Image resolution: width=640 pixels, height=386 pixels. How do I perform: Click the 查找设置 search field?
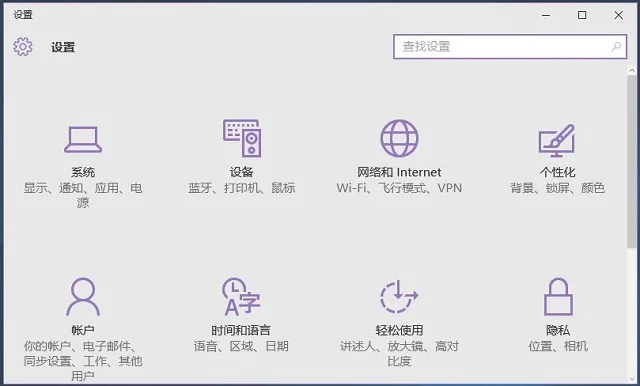click(510, 47)
